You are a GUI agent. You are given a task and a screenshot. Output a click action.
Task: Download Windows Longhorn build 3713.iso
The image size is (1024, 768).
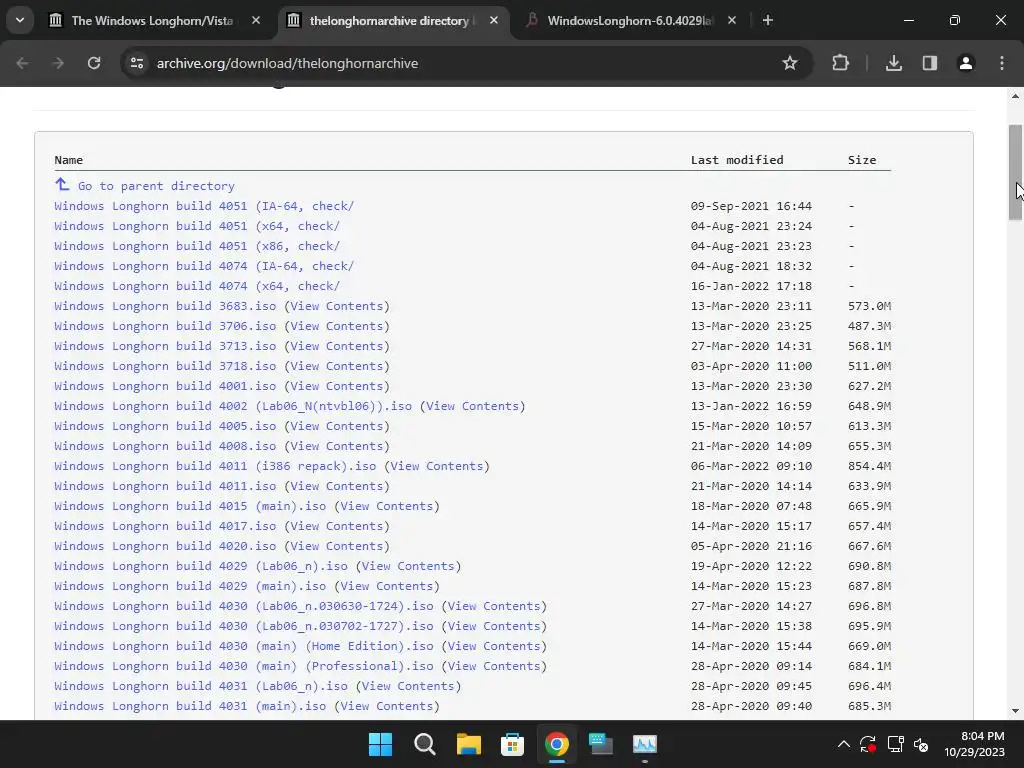tap(165, 346)
